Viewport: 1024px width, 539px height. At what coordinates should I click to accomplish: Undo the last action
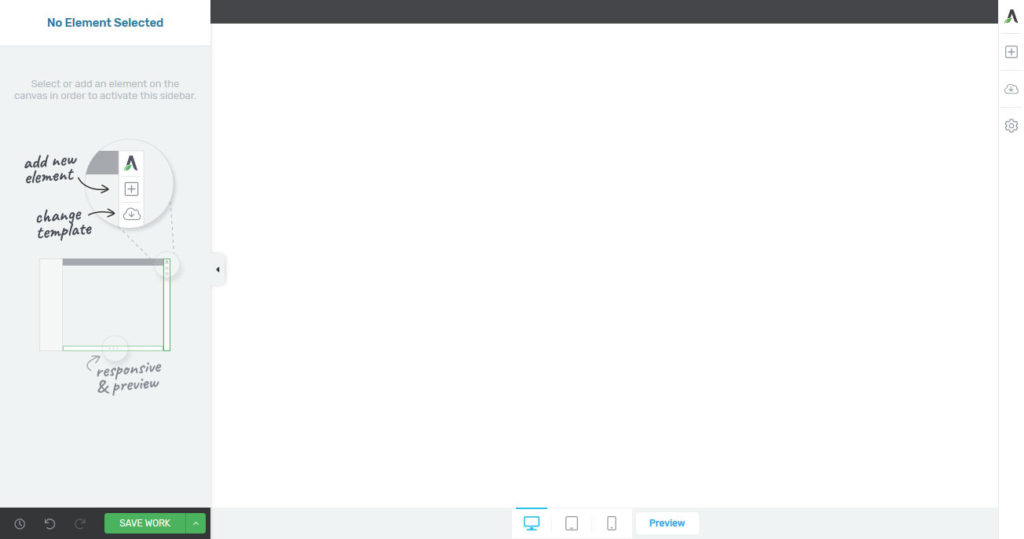(50, 523)
